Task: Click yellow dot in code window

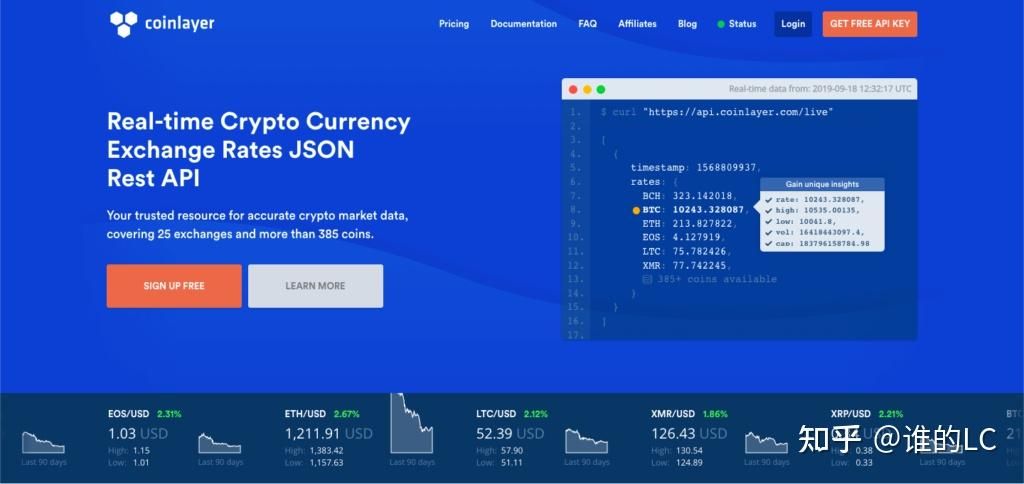Action: coord(587,89)
